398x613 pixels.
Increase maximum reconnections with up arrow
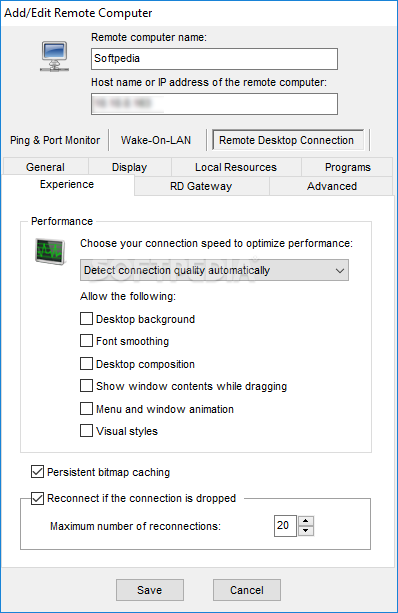306,521
